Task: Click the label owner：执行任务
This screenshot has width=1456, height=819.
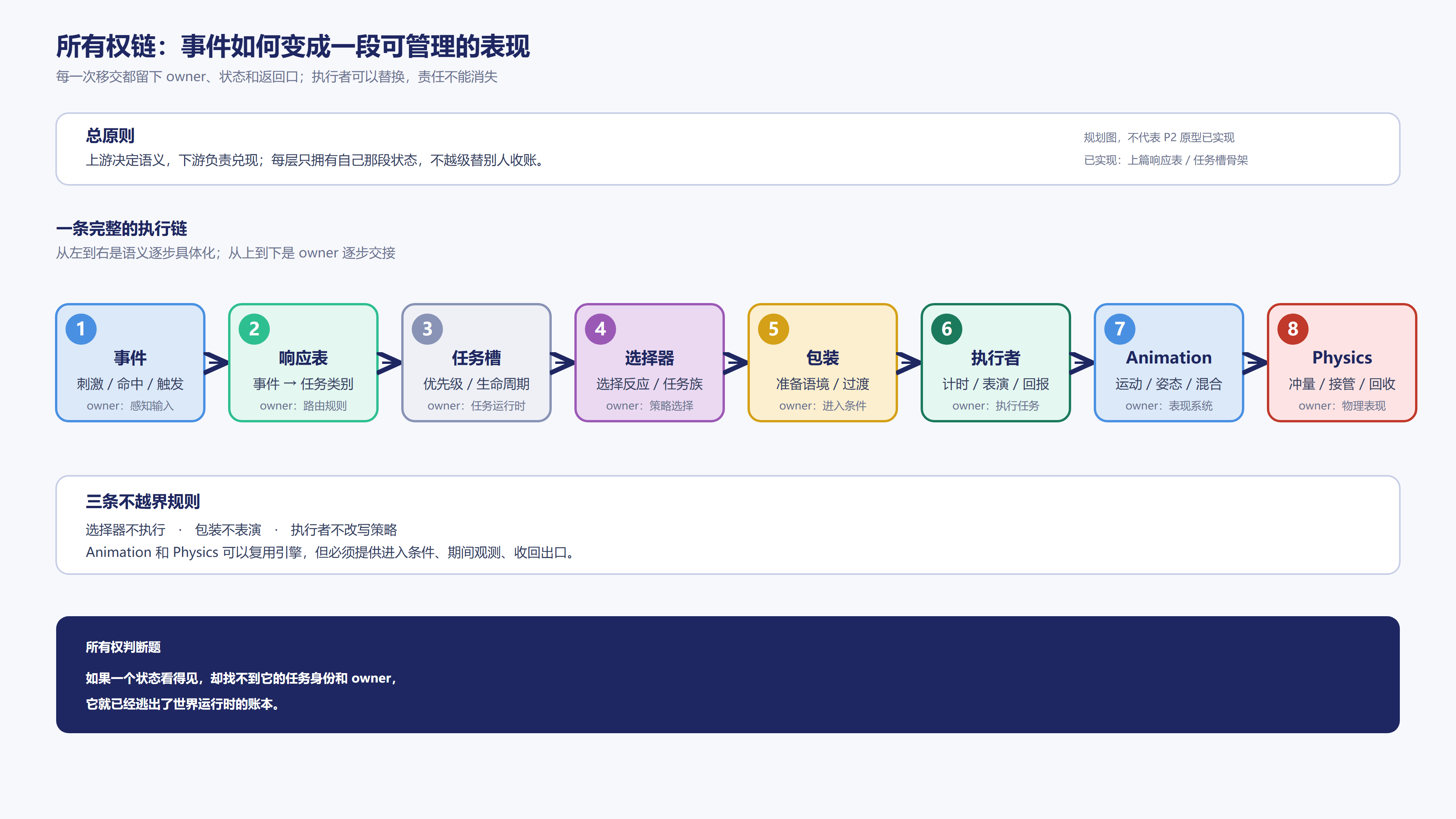Action: (x=996, y=406)
